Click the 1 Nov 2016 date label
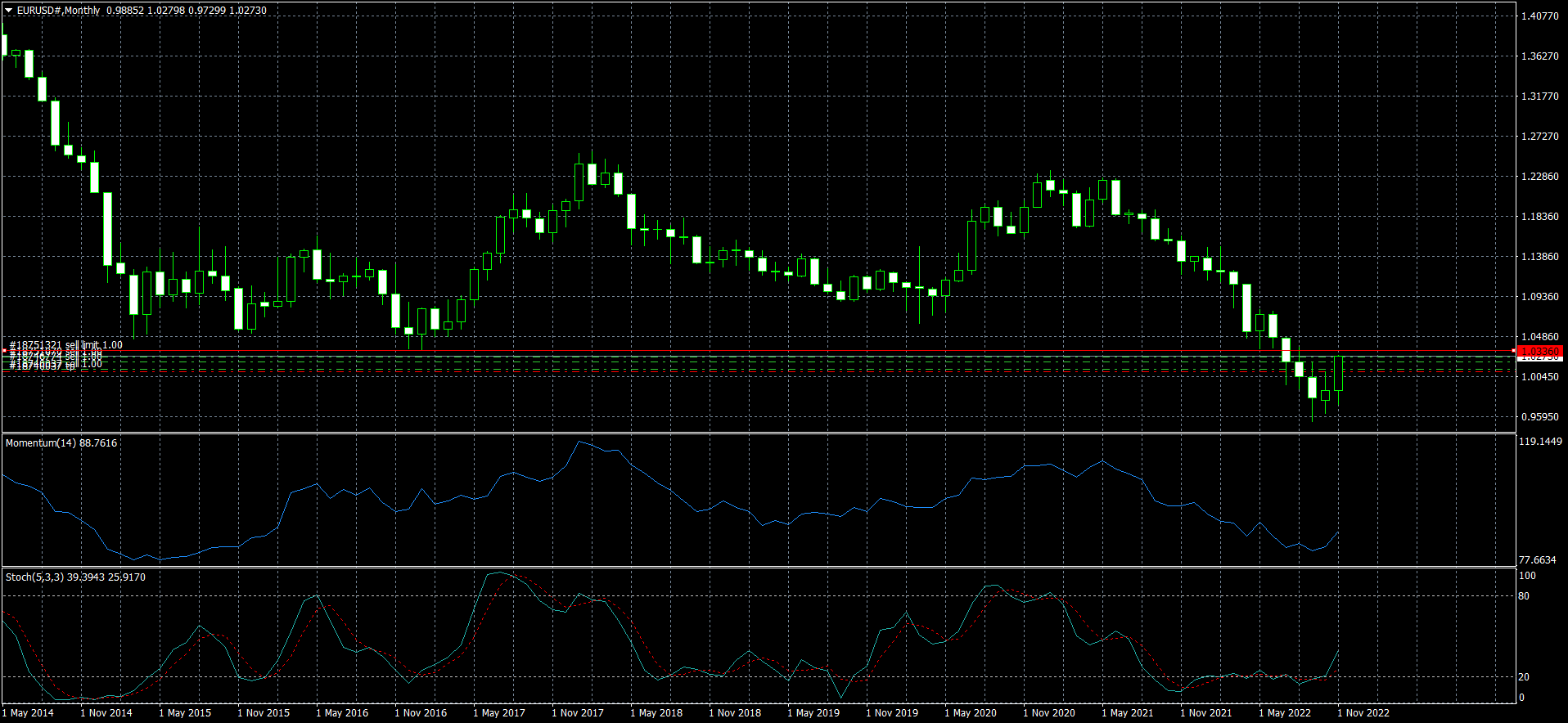Screen dimensions: 1568x723 (421, 713)
